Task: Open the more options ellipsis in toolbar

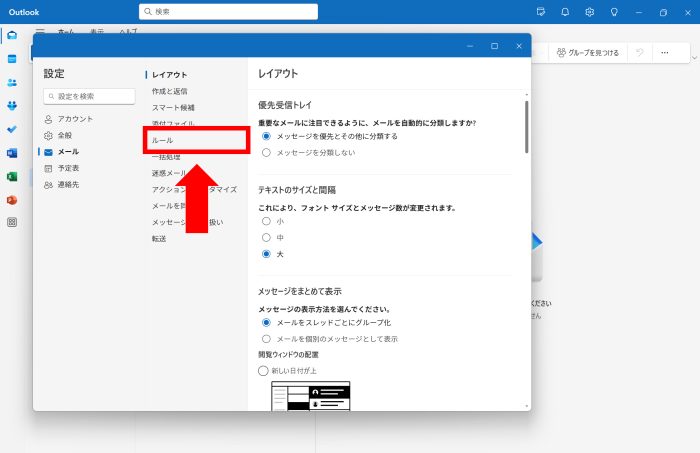Action: [664, 52]
